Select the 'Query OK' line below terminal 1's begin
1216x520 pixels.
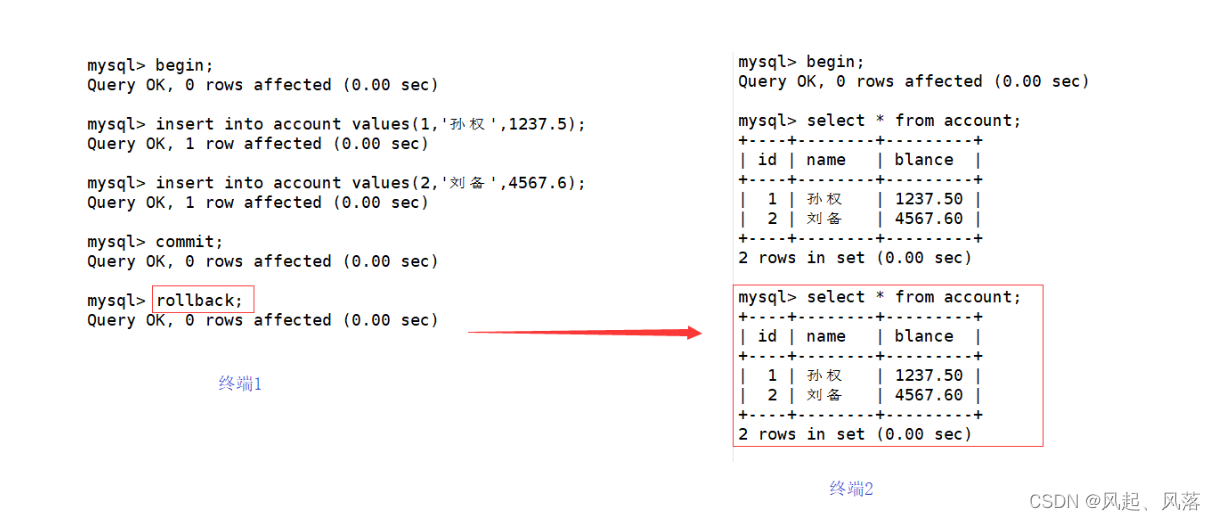[262, 86]
